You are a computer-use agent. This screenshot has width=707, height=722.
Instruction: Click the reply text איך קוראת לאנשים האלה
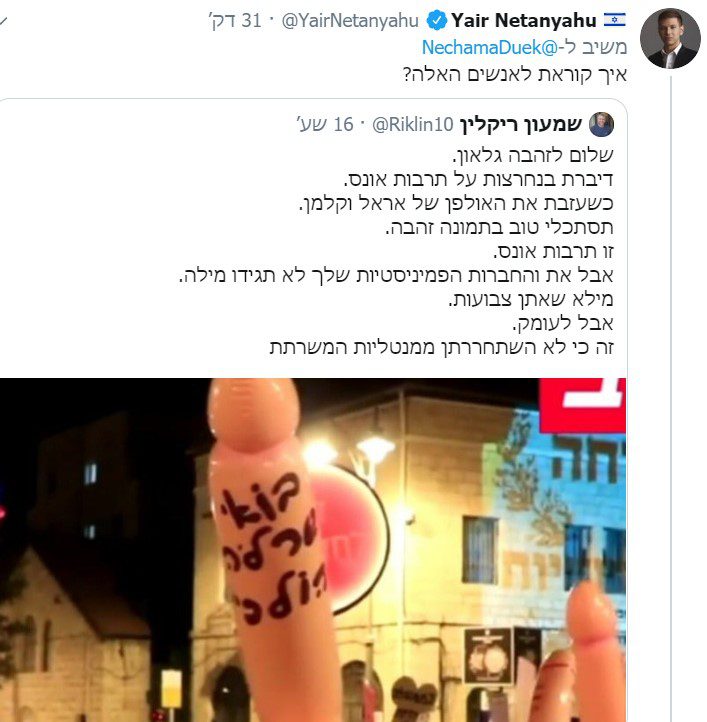[x=514, y=74]
